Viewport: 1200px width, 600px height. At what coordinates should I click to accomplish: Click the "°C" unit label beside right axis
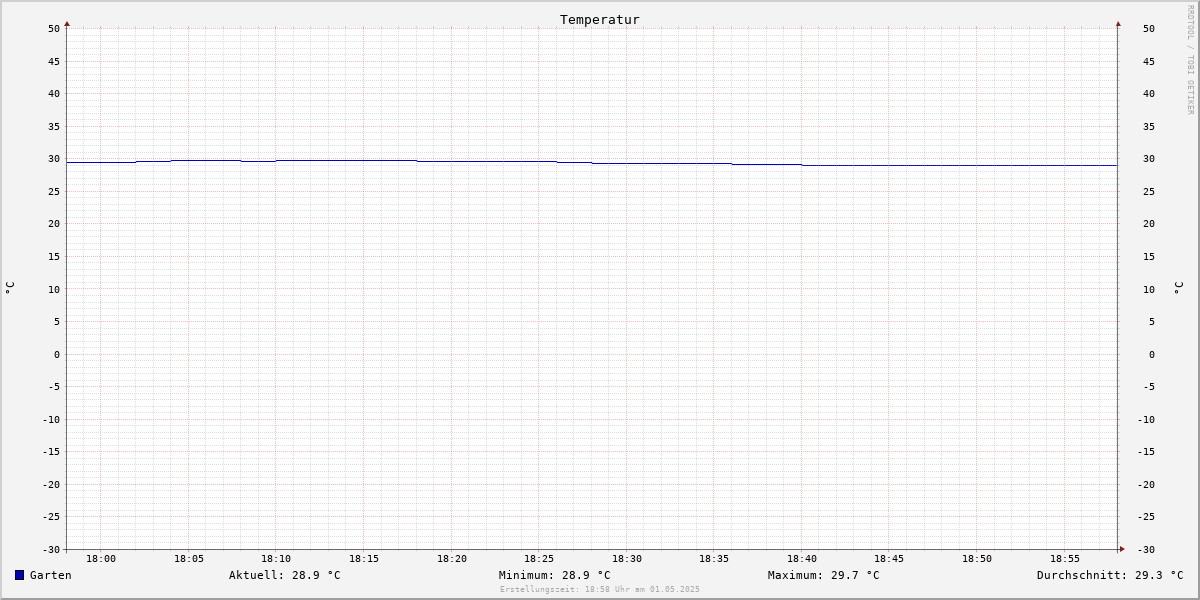(1178, 287)
